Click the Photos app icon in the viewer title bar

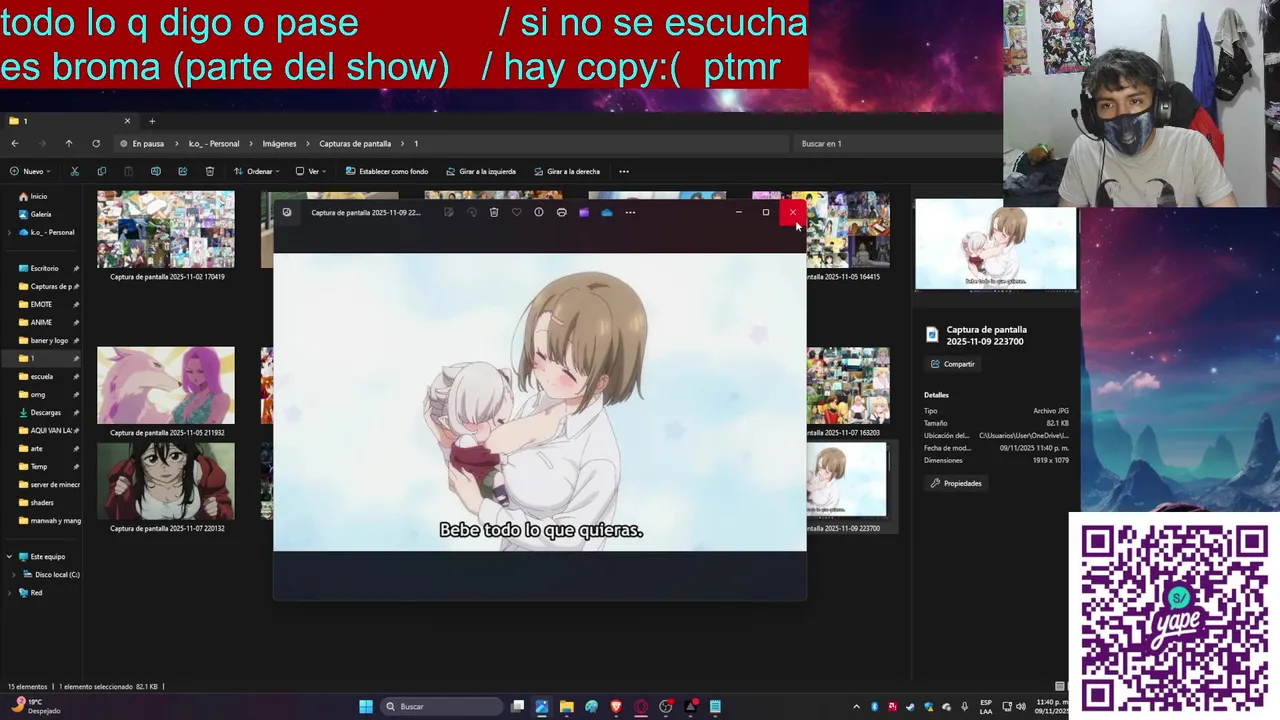click(287, 212)
